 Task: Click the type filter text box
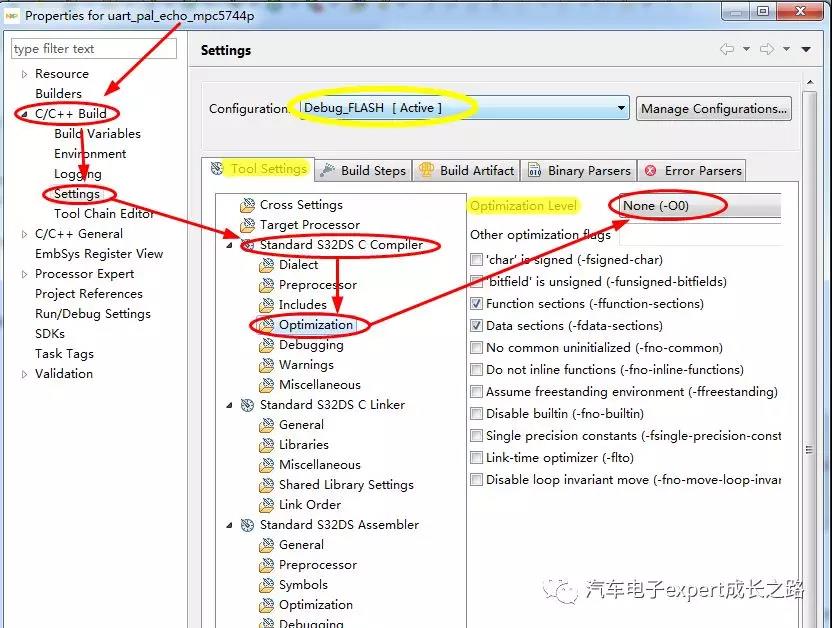[x=94, y=48]
